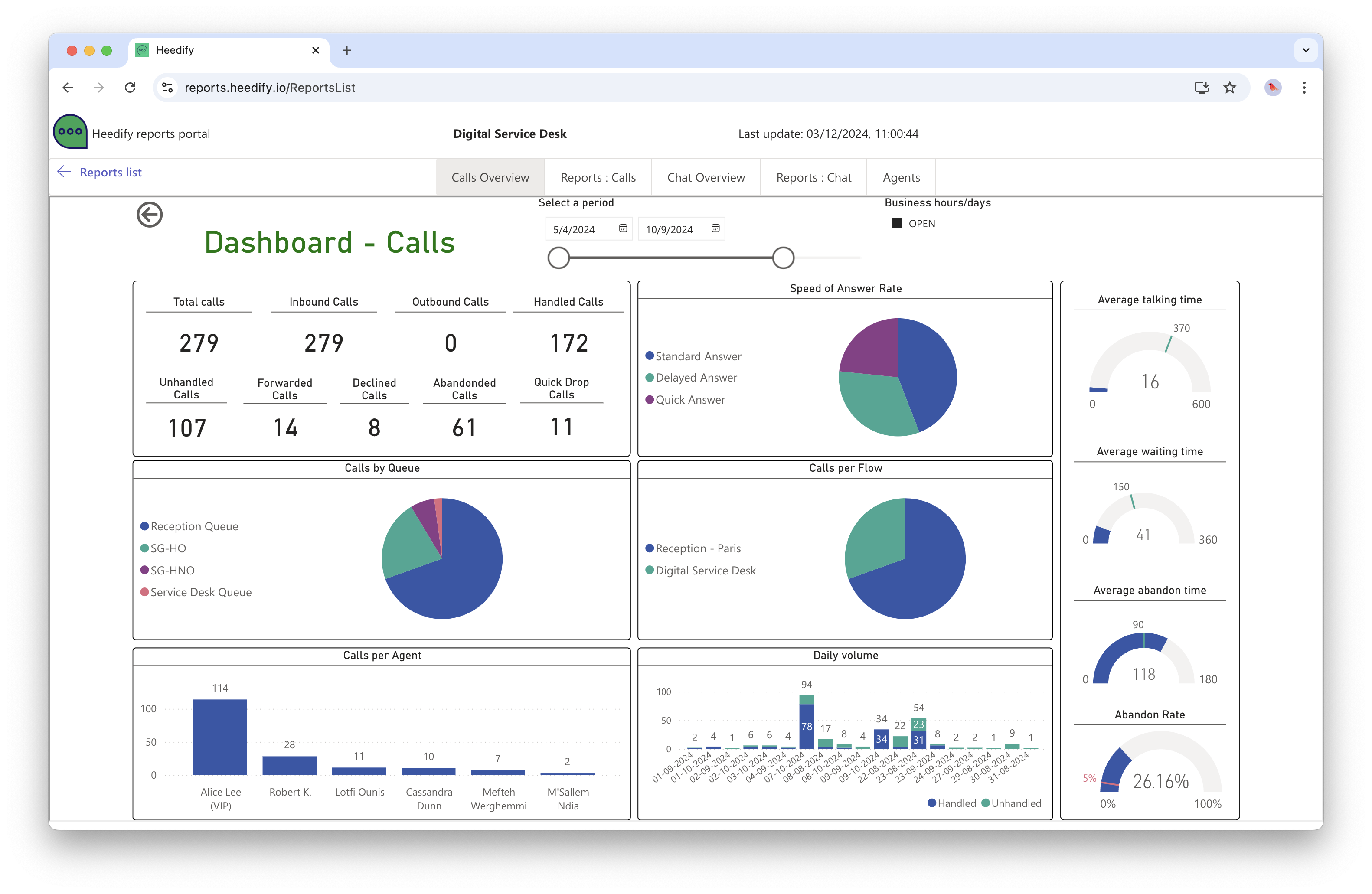The height and width of the screenshot is (894, 1372).
Task: View site information icon in address bar
Action: point(167,88)
